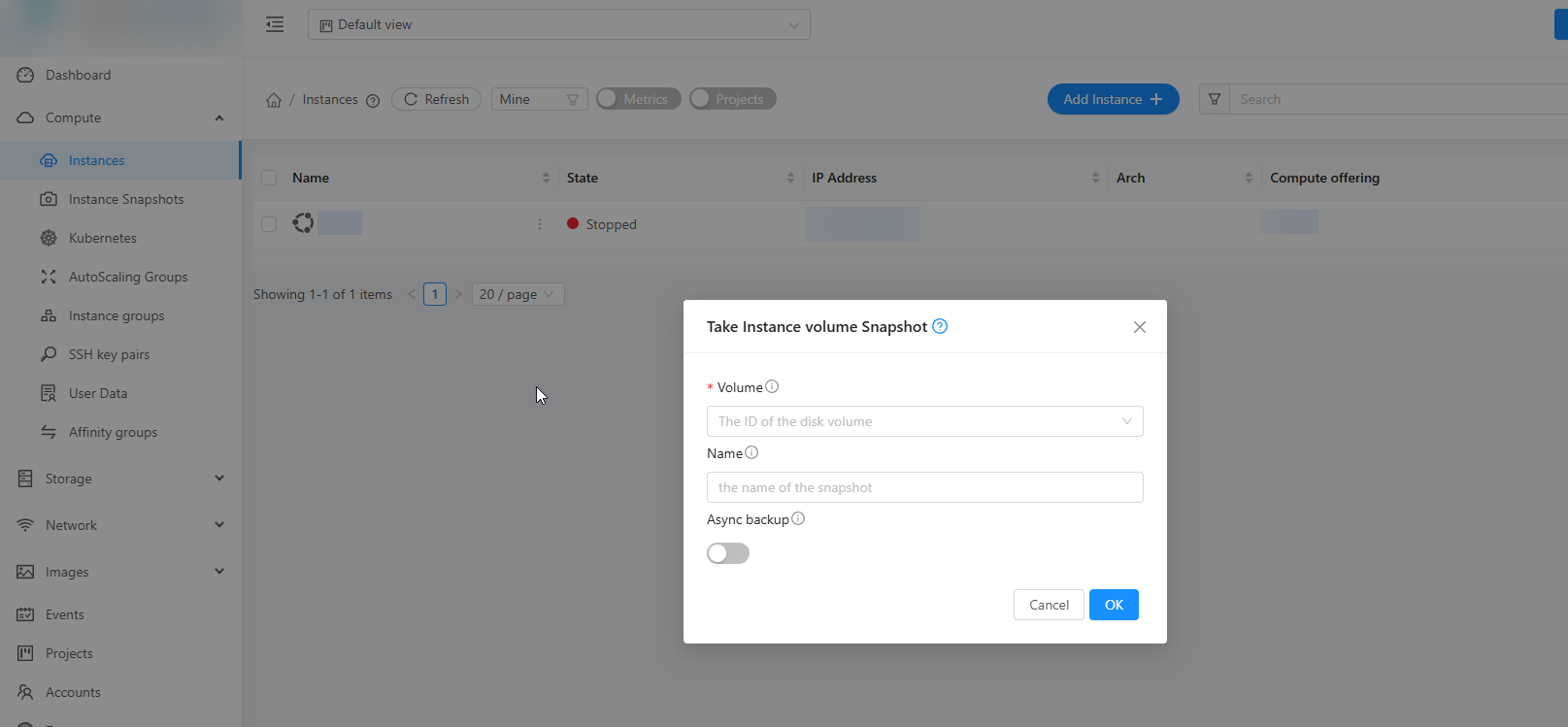Cancel the snapshot dialog

(x=1049, y=605)
